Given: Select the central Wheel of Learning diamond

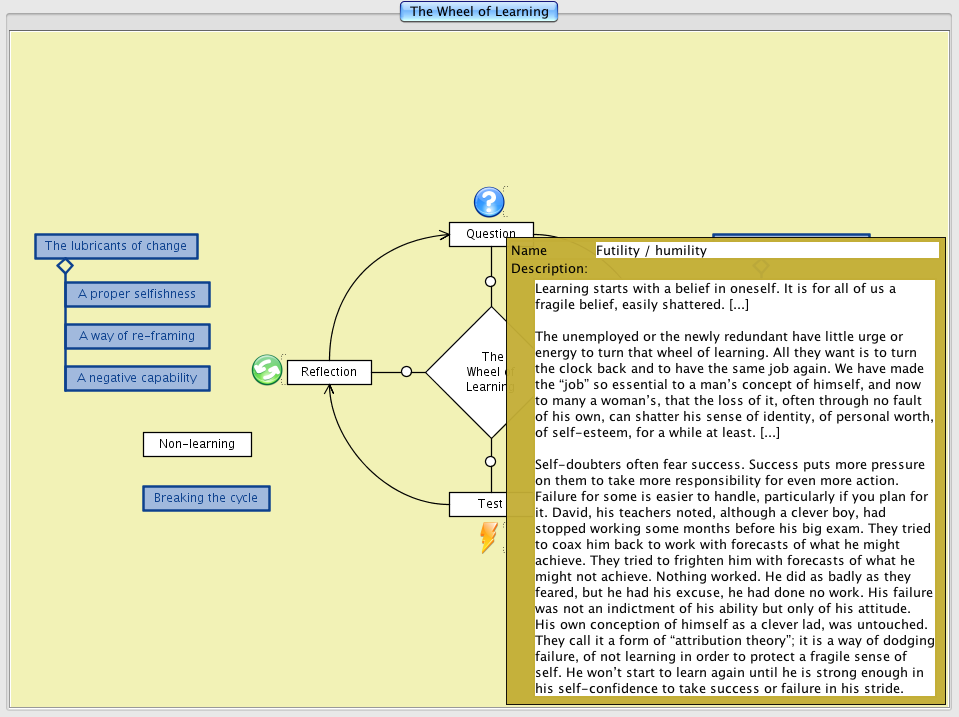Looking at the screenshot, I should (x=470, y=371).
